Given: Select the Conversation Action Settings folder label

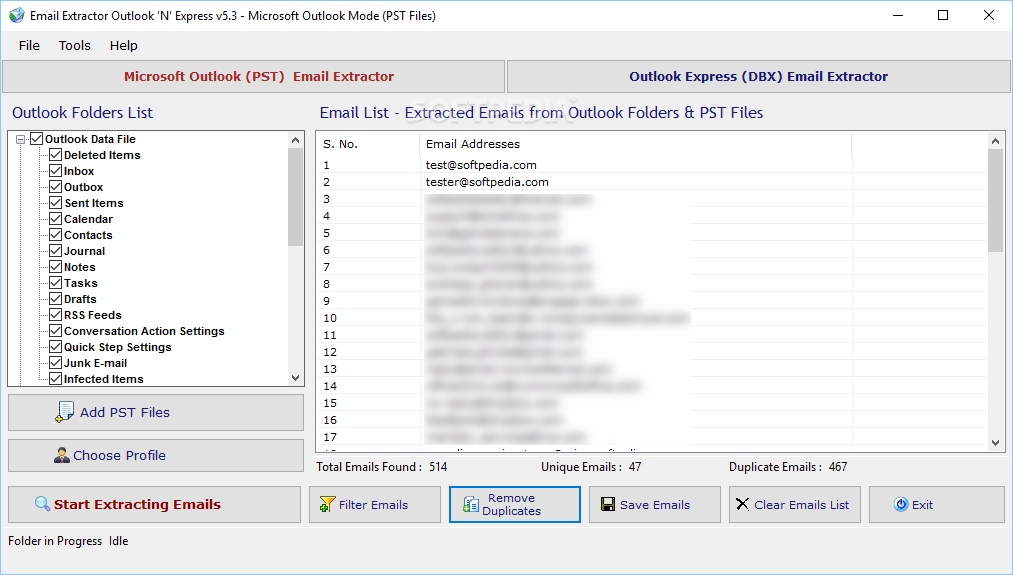Looking at the screenshot, I should point(144,331).
